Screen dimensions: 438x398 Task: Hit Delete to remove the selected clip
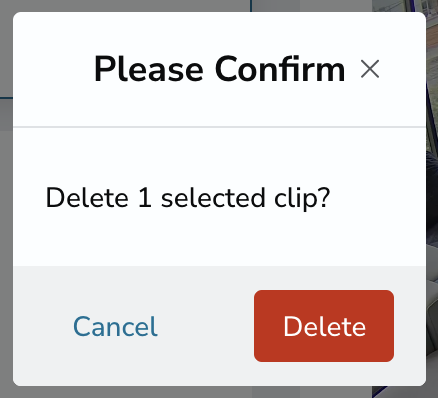(x=324, y=326)
